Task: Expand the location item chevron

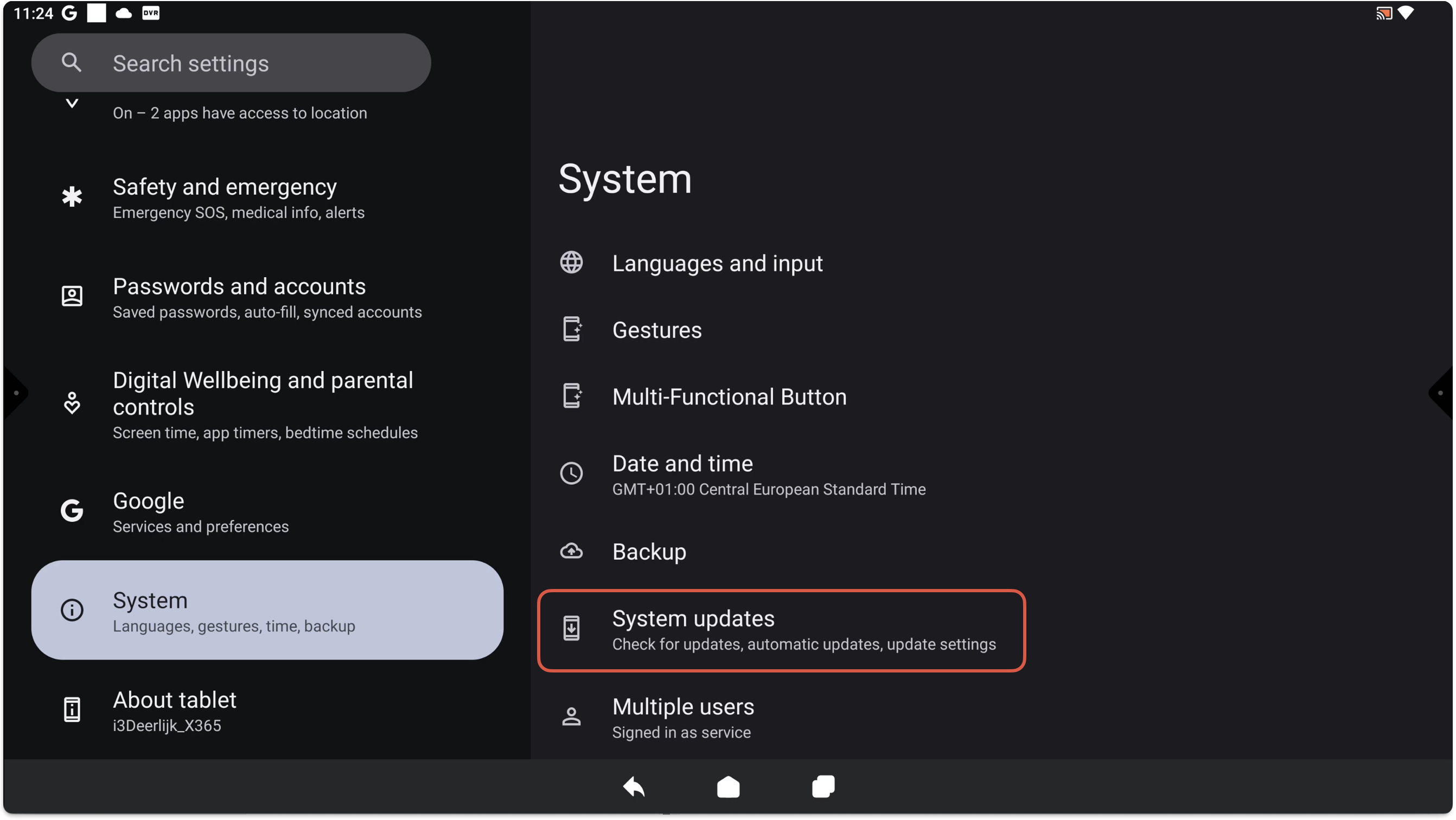Action: [72, 104]
